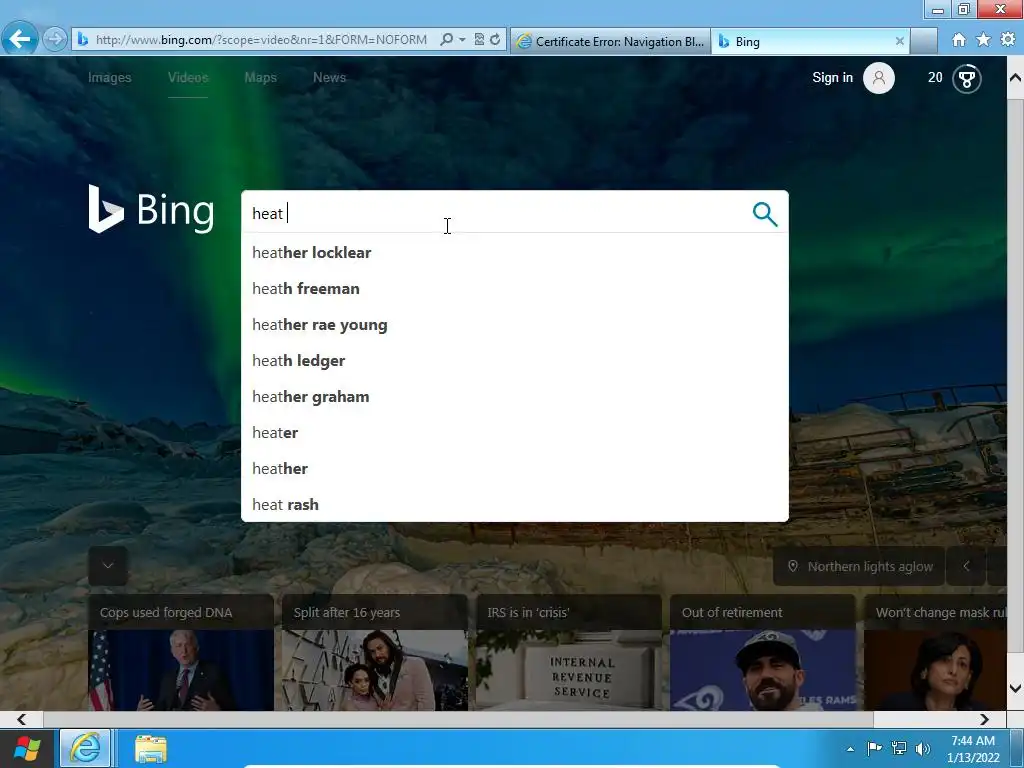Screen dimensions: 1024x768
Task: Click the search magnifier in address bar
Action: coord(447,40)
